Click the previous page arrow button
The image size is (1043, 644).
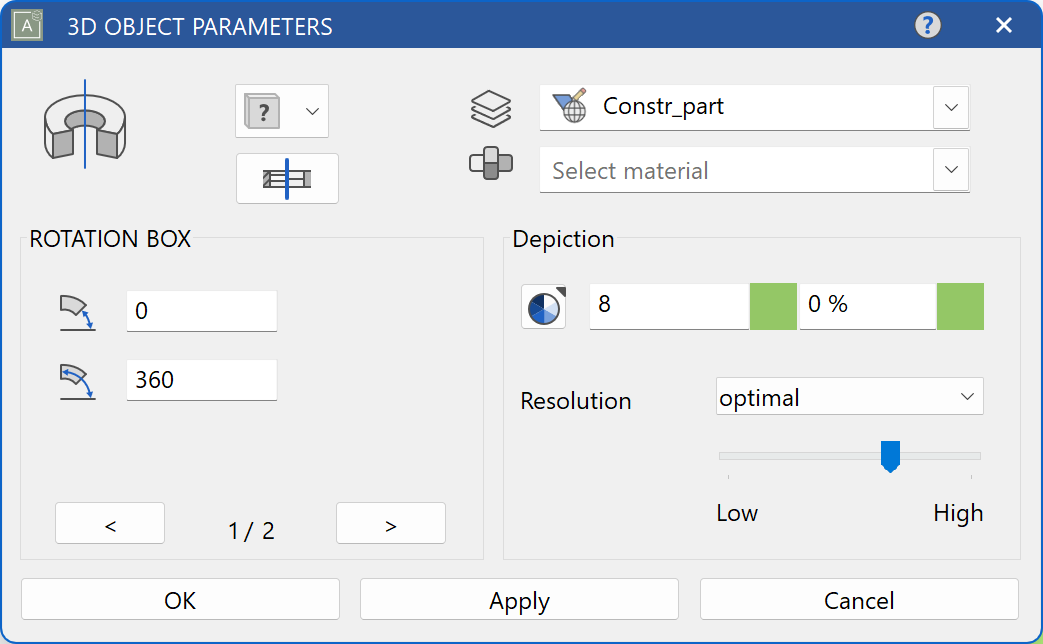pos(109,522)
